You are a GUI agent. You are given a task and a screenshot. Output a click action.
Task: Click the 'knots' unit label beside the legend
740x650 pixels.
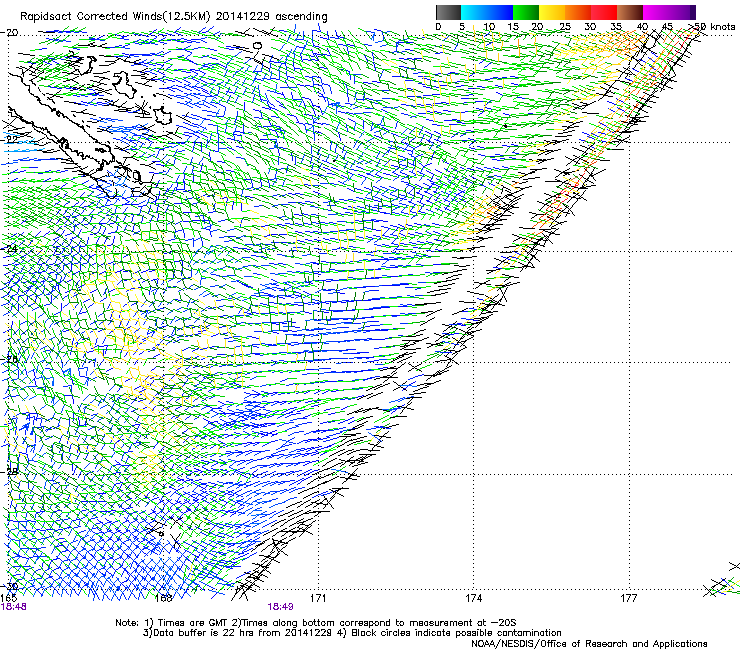click(722, 27)
